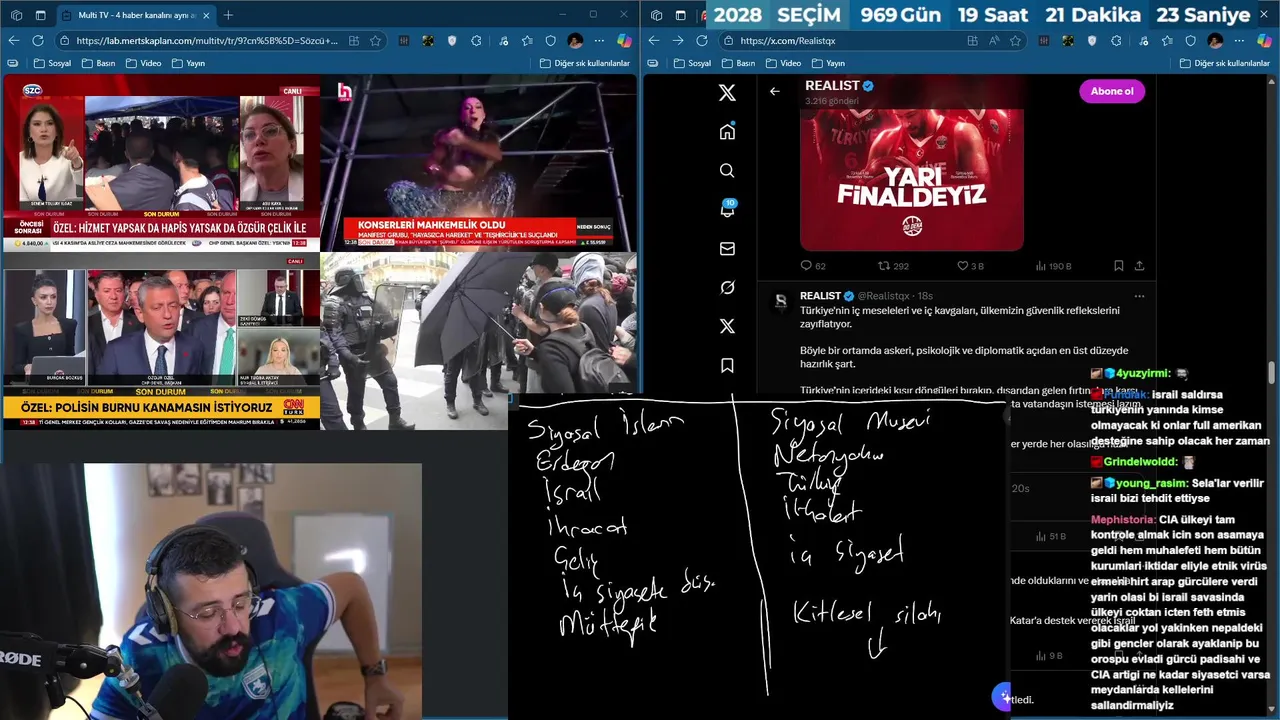Open X Search from sidebar

727,171
